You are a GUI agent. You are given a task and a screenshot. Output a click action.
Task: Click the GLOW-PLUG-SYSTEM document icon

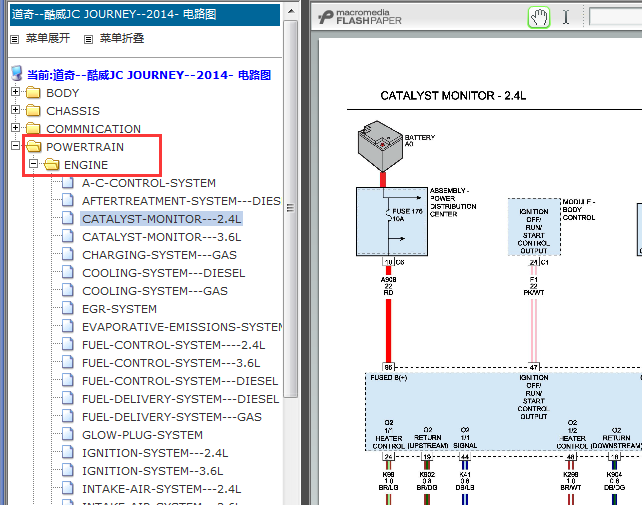pyautogui.click(x=68, y=435)
